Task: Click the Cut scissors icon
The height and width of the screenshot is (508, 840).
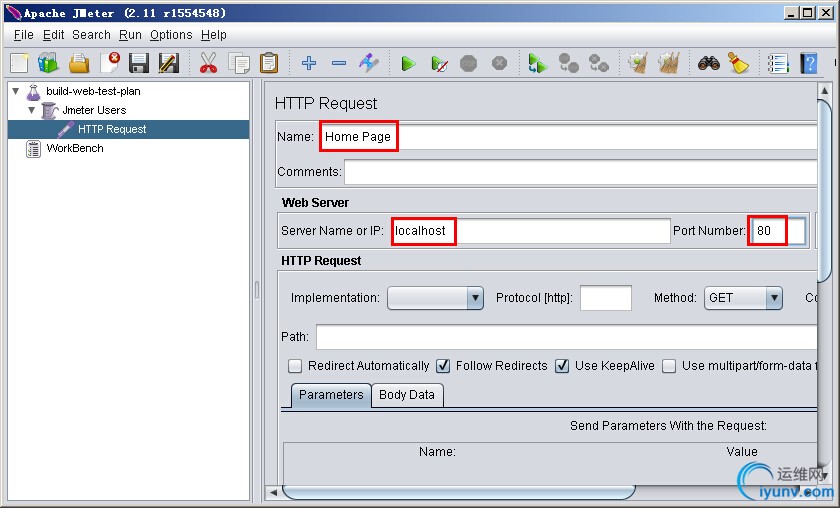Action: [208, 63]
